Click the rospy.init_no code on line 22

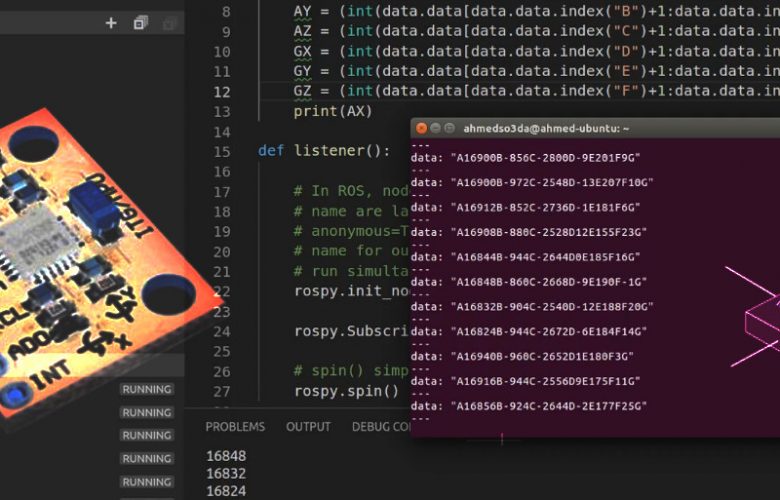[352, 291]
